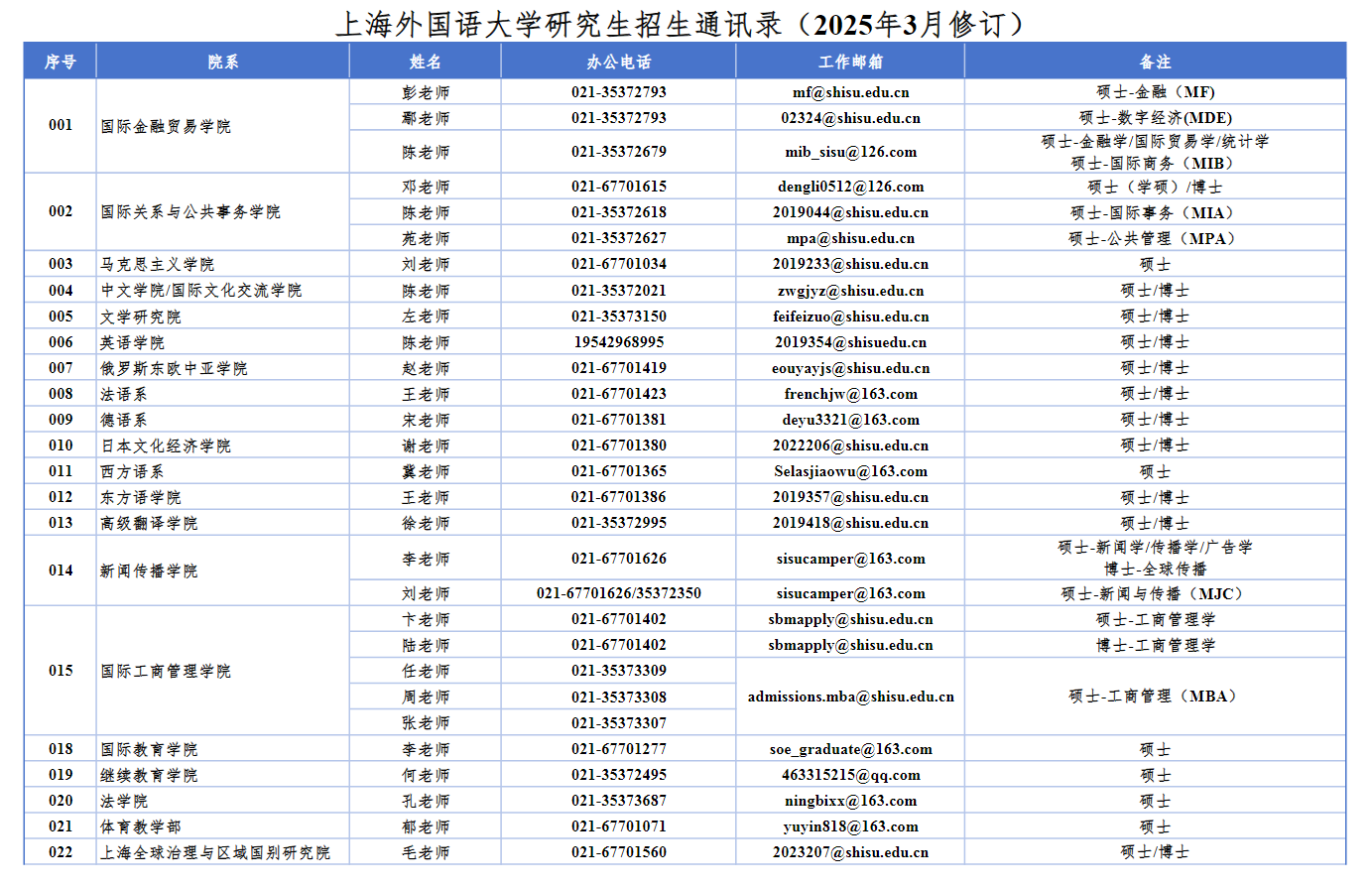Click the email Selasjiaowu@163.com
This screenshot has height=888, width=1372.
tap(850, 471)
